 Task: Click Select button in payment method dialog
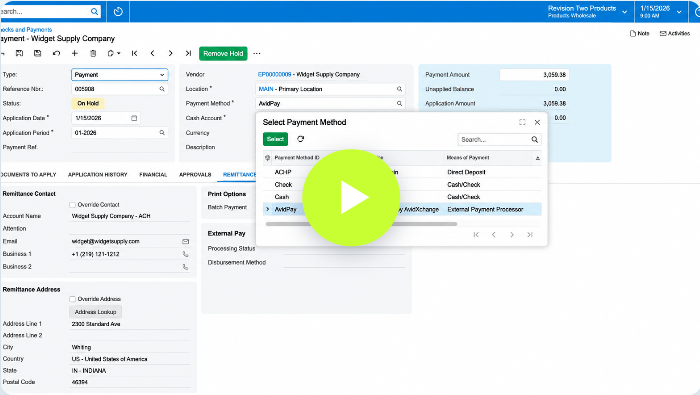tap(275, 139)
